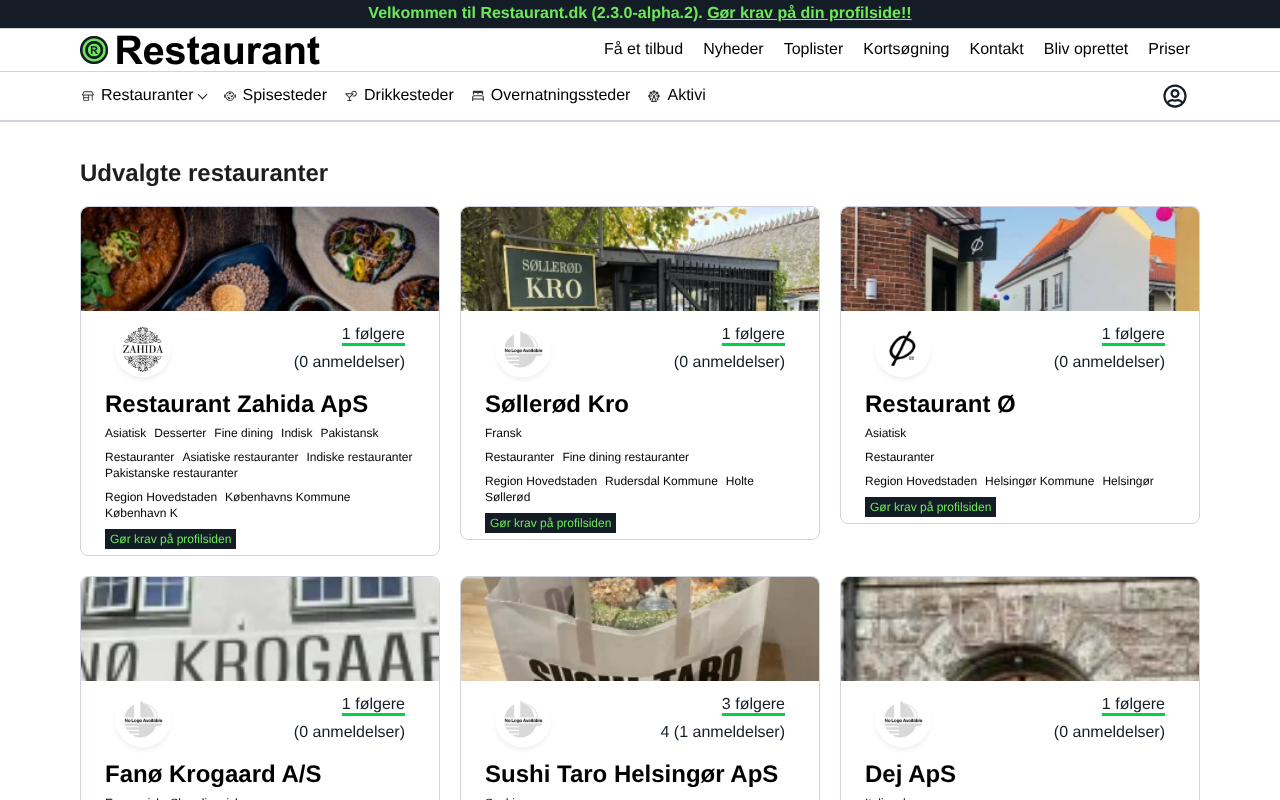Screen dimensions: 1280x800
Task: Open 'Fine dining restauranter' category link
Action: (626, 457)
